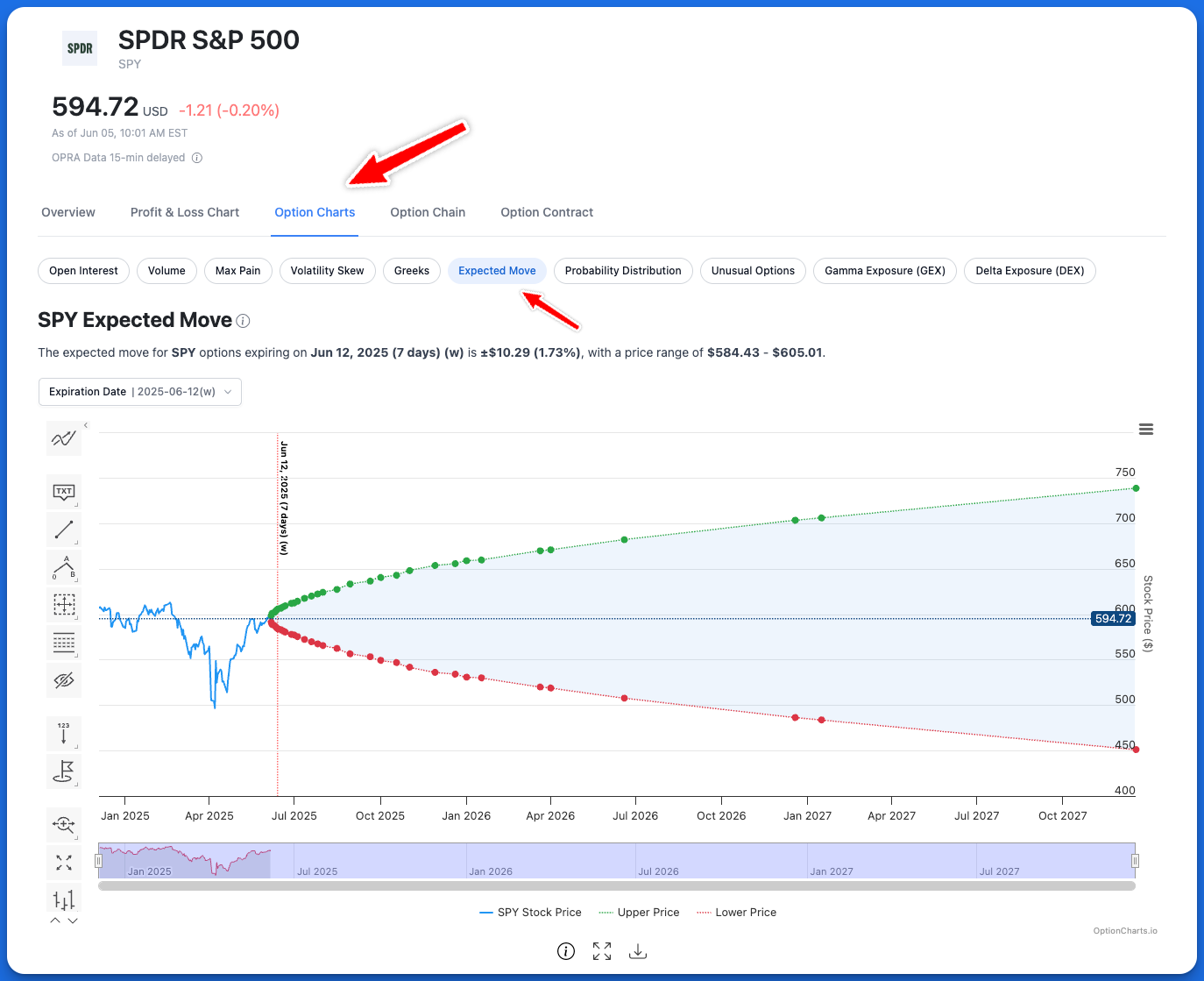
Task: Click the horizontal scrollbar under the navigator
Action: pos(617,886)
